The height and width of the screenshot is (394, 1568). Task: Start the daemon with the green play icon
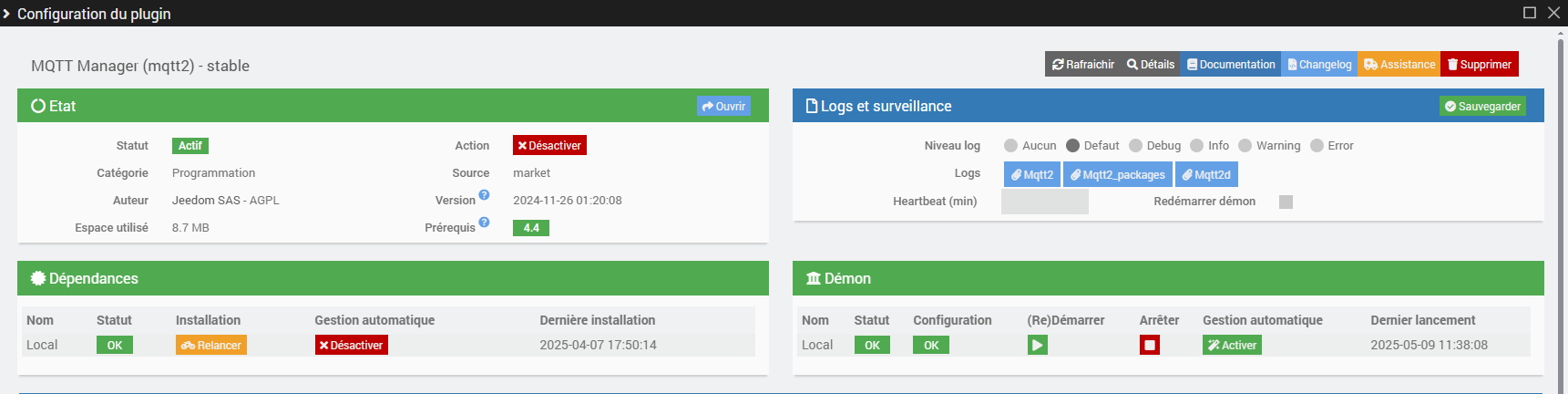[x=1037, y=345]
